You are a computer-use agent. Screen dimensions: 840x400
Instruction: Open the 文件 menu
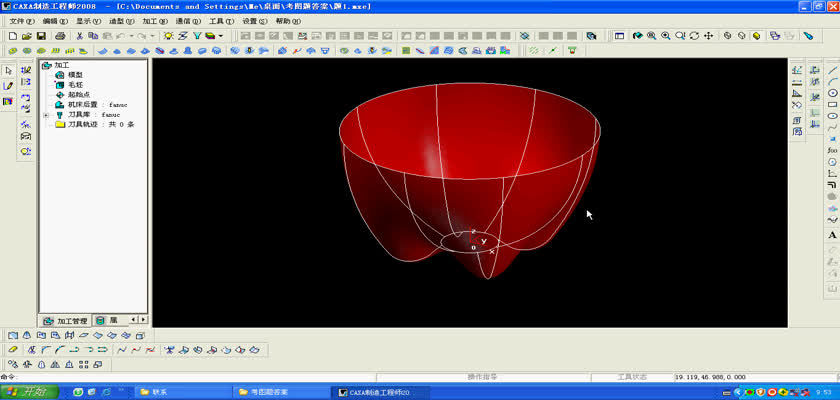coord(21,21)
